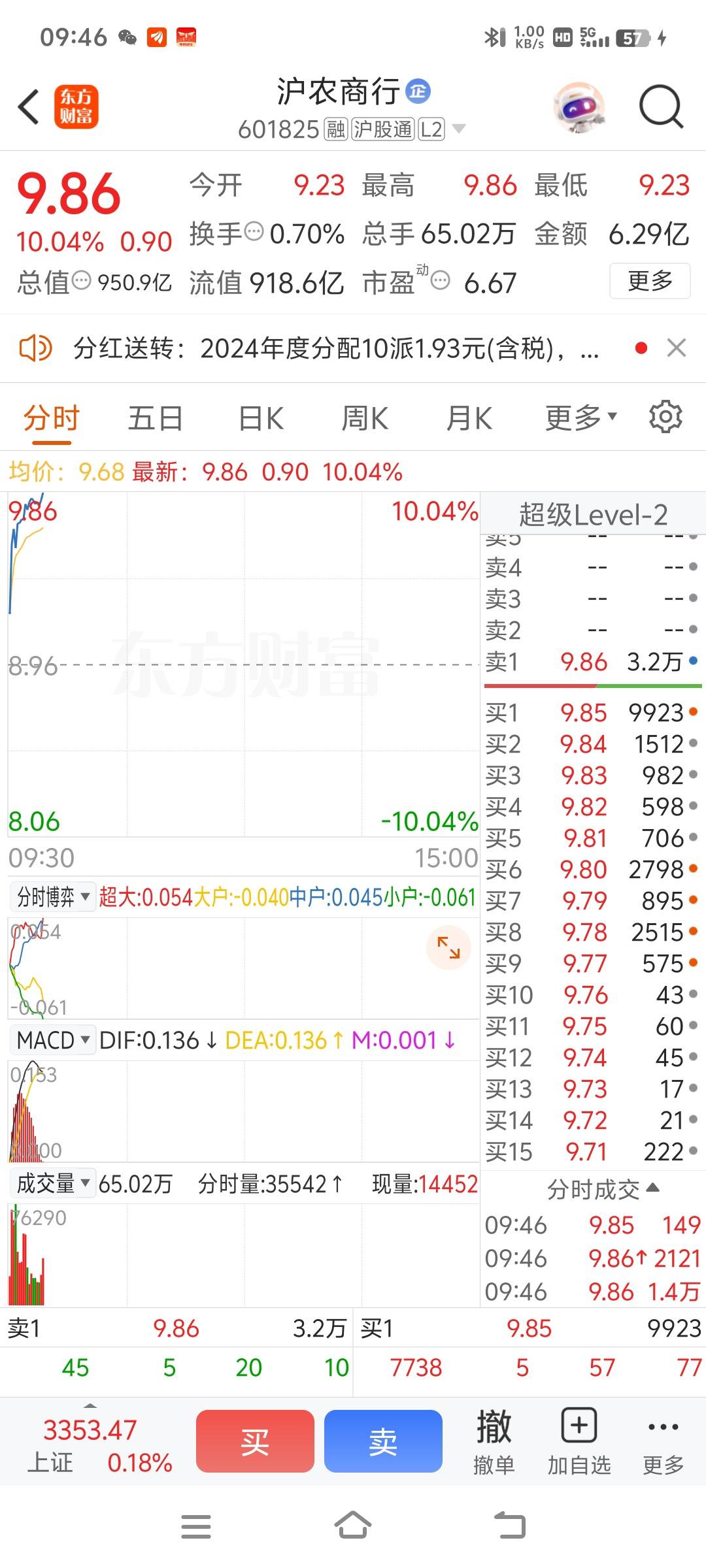Image resolution: width=706 pixels, height=1568 pixels.
Task: Tap the back arrow icon
Action: [x=29, y=106]
